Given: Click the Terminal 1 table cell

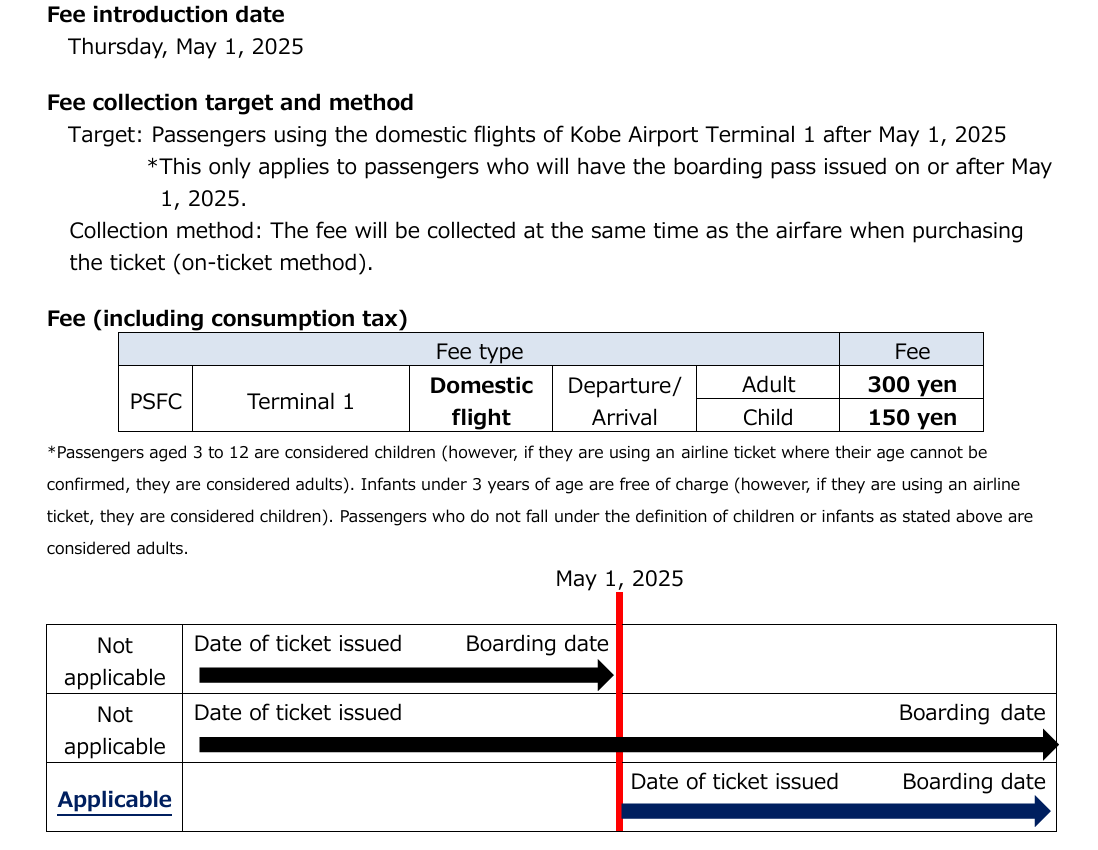Looking at the screenshot, I should click(300, 399).
